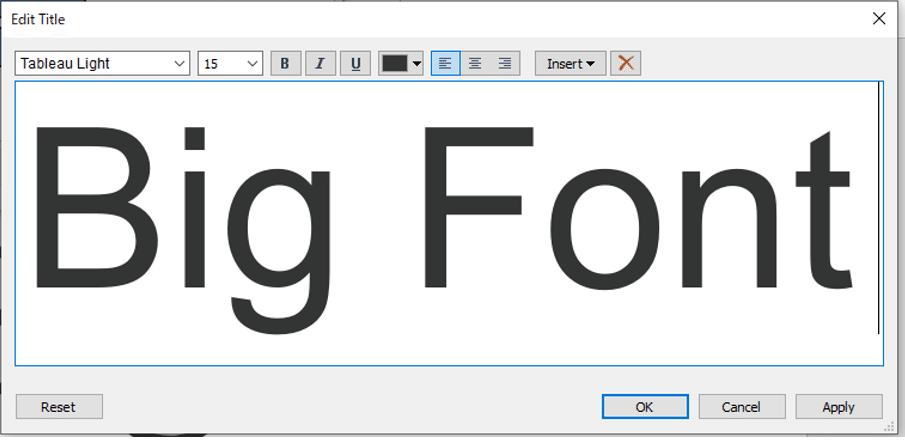This screenshot has width=905, height=442.
Task: Click the Reset button
Action: [x=59, y=407]
